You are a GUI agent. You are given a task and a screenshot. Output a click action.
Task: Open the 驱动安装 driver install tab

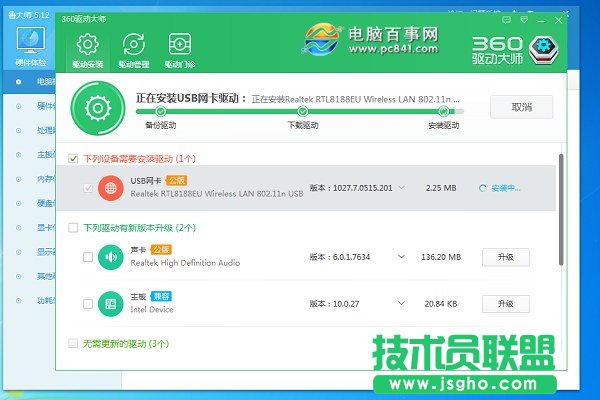(87, 50)
